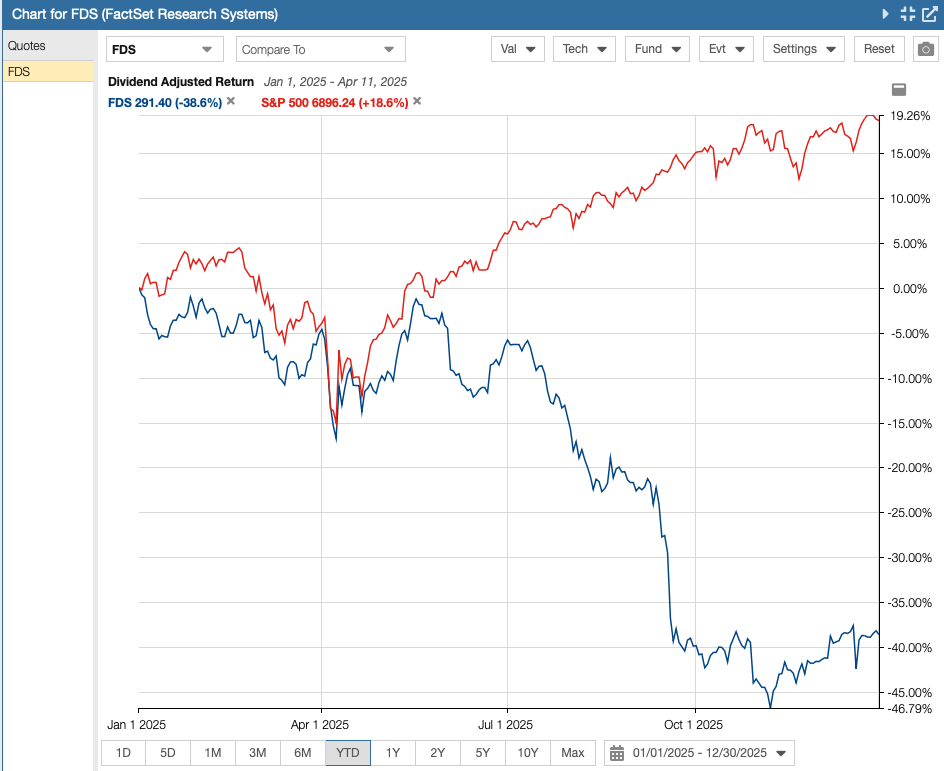The width and height of the screenshot is (944, 771).
Task: Remove the S&P 500 series via its x
Action: (x=417, y=100)
